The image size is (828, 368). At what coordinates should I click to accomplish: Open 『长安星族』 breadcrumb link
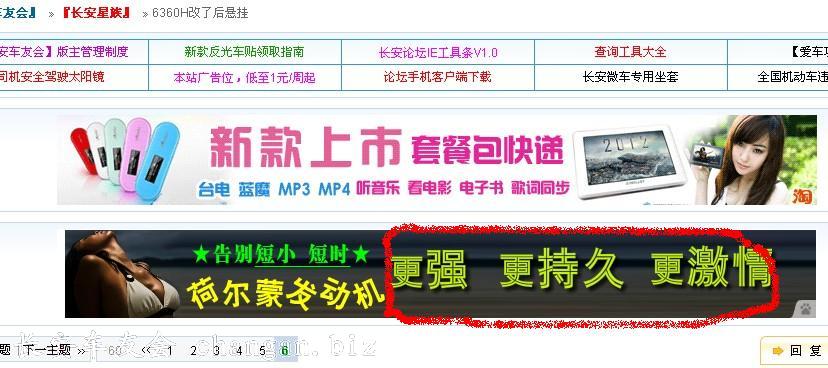point(97,13)
